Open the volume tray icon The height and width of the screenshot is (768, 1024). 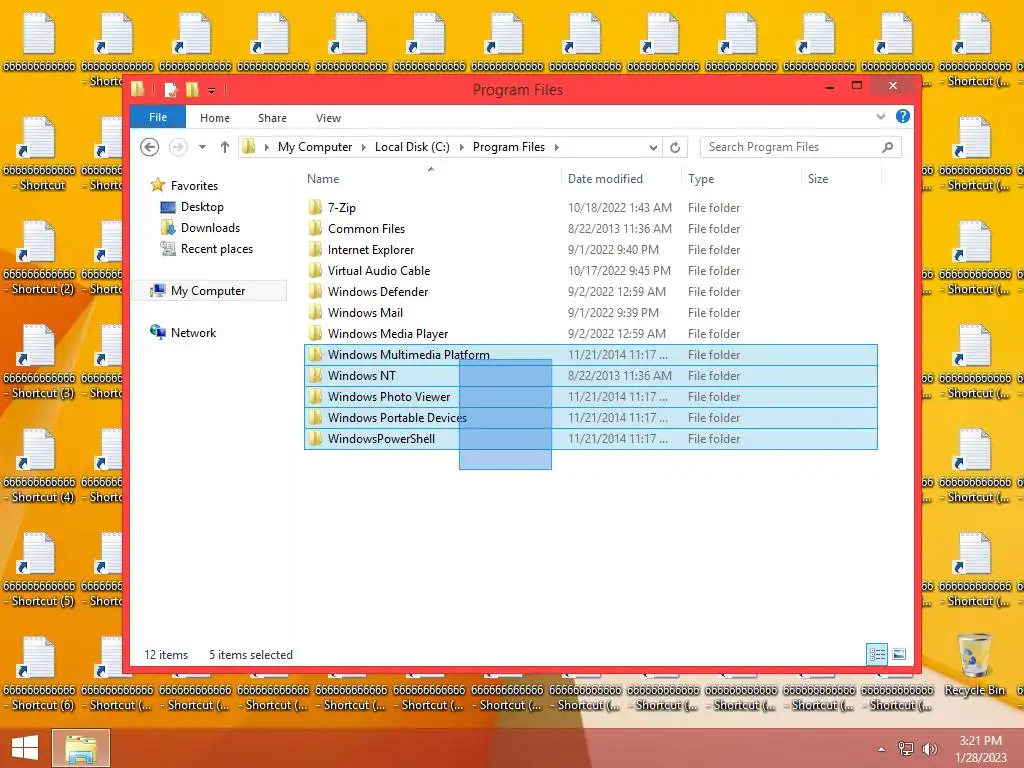[x=929, y=749]
